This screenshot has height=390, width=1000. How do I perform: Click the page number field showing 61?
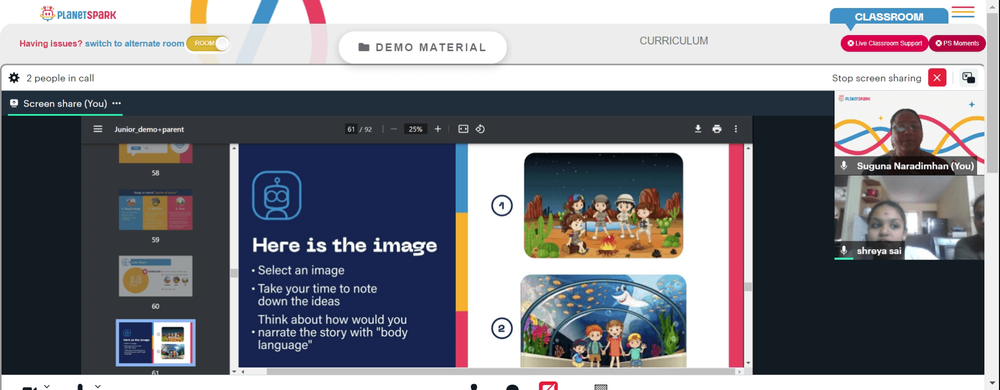351,129
